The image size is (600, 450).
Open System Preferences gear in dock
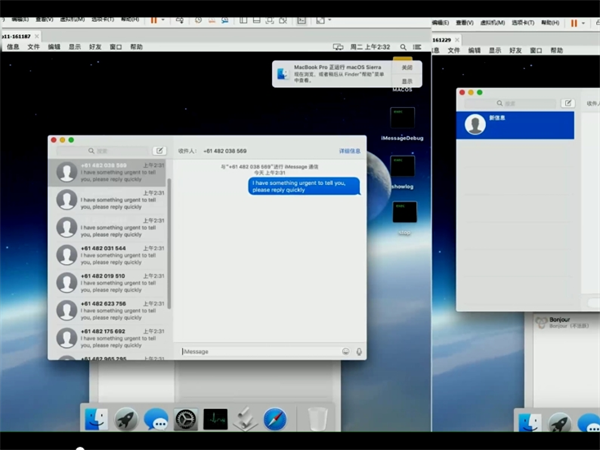click(185, 418)
